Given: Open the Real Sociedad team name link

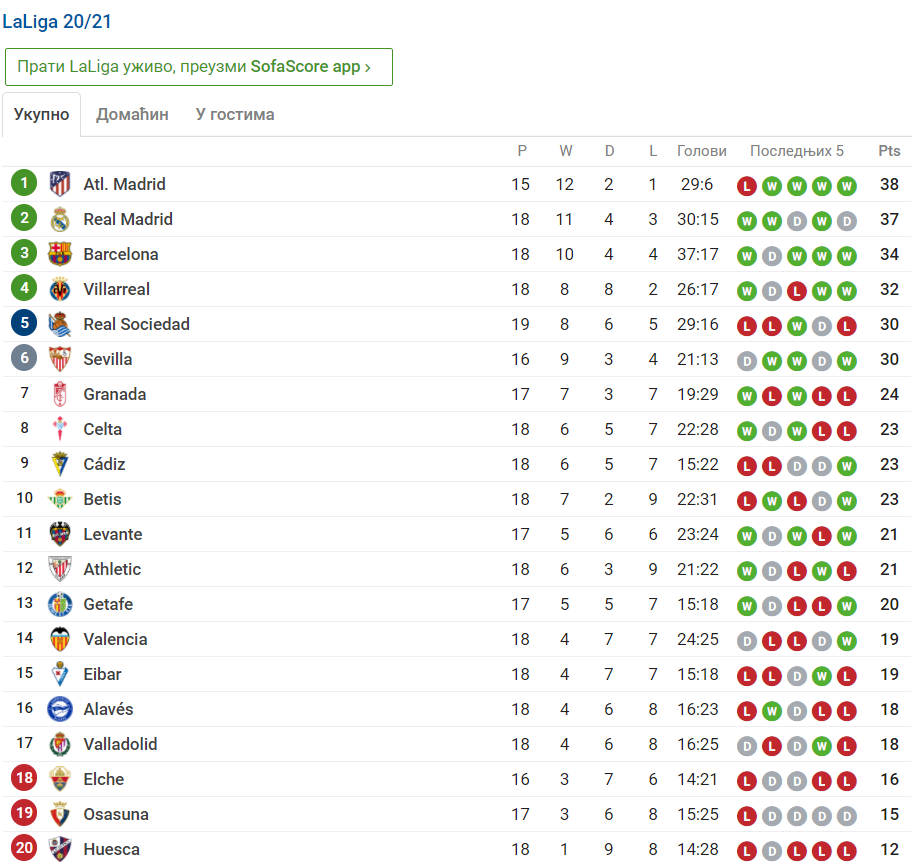Looking at the screenshot, I should (136, 324).
